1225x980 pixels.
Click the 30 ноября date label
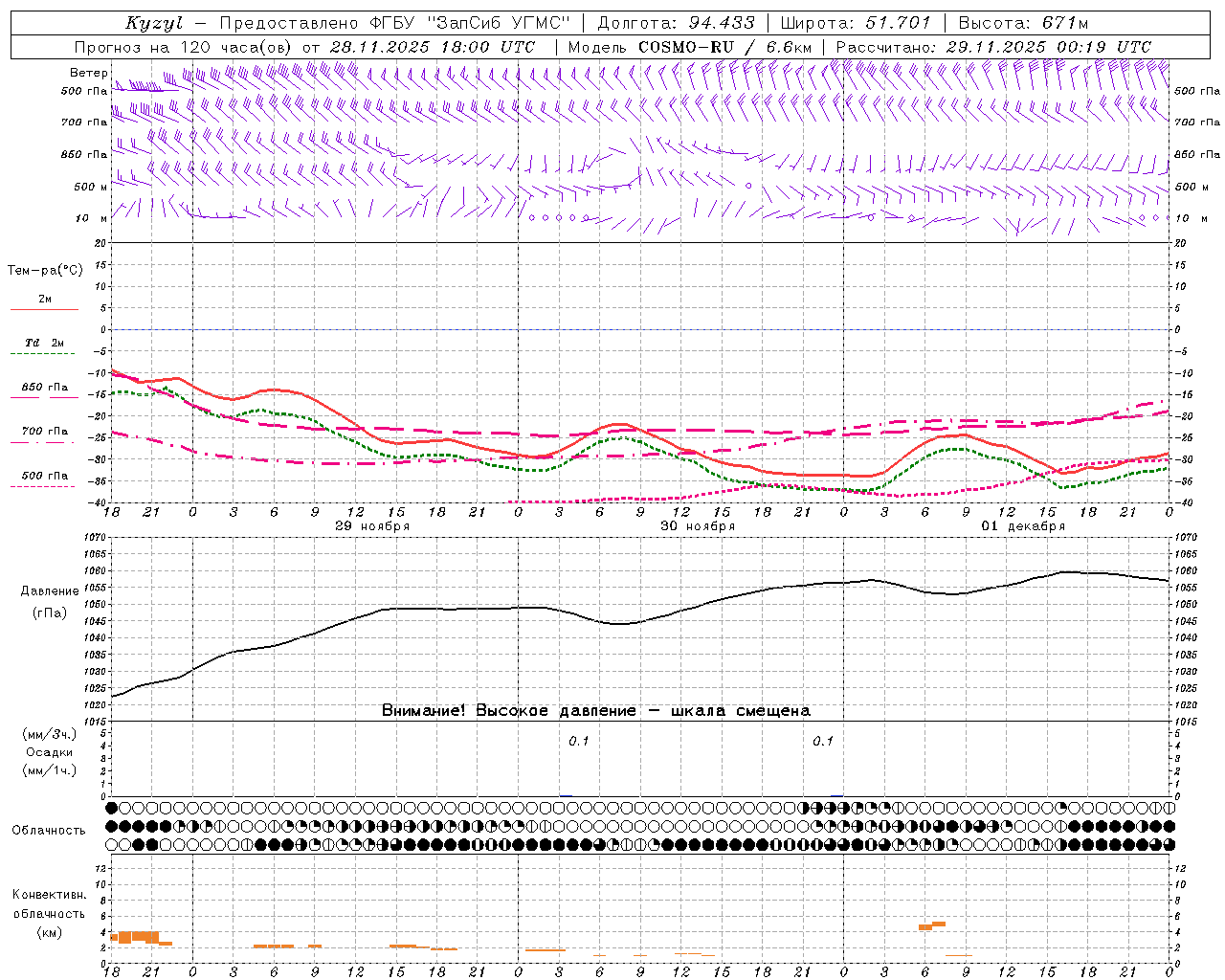point(698,526)
